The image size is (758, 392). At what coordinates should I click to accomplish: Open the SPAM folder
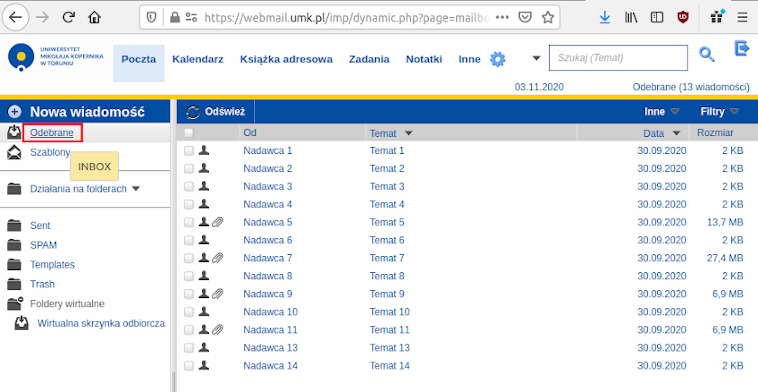click(x=44, y=245)
